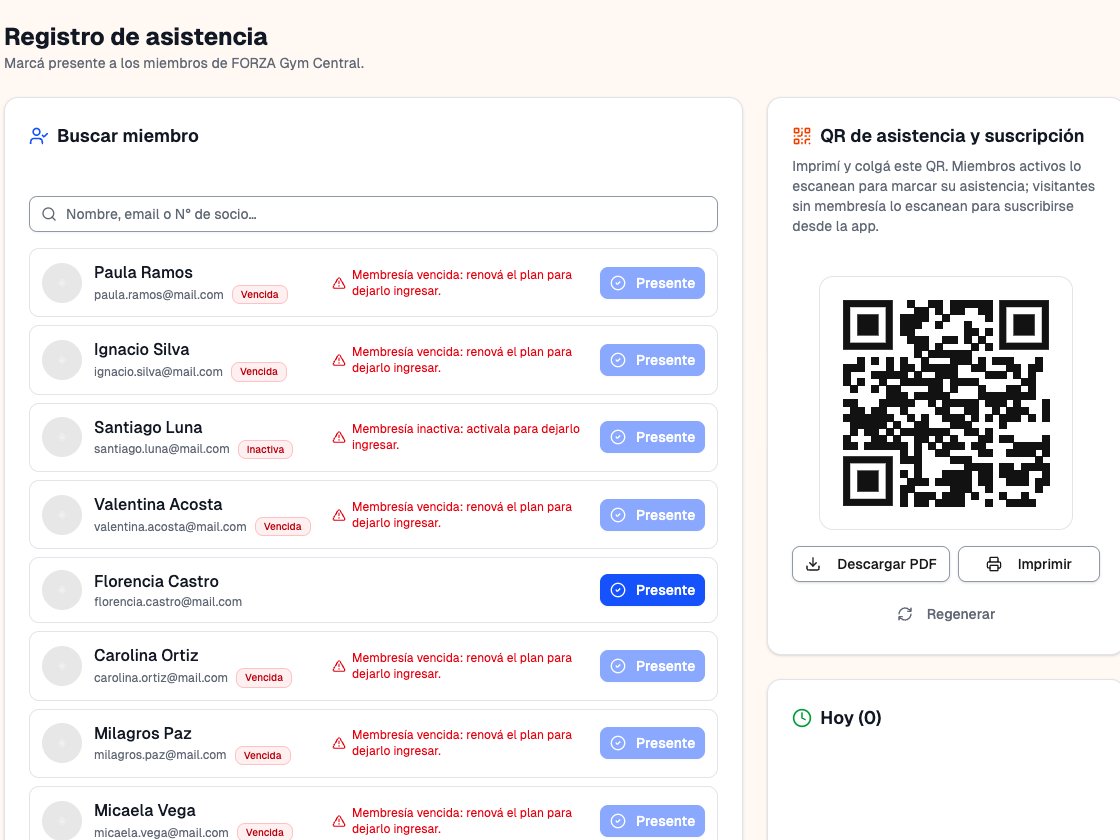1120x840 pixels.
Task: Click Presente button for Santiago Luna
Action: click(x=652, y=437)
